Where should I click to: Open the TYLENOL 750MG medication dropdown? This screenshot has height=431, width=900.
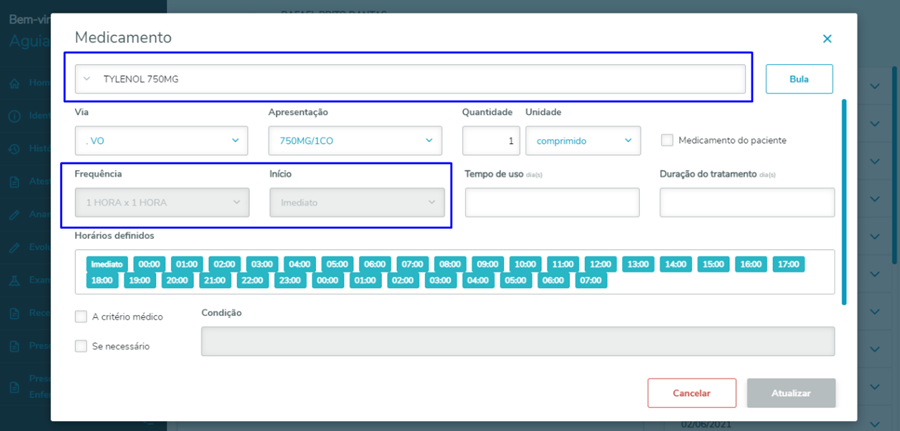[x=410, y=79]
